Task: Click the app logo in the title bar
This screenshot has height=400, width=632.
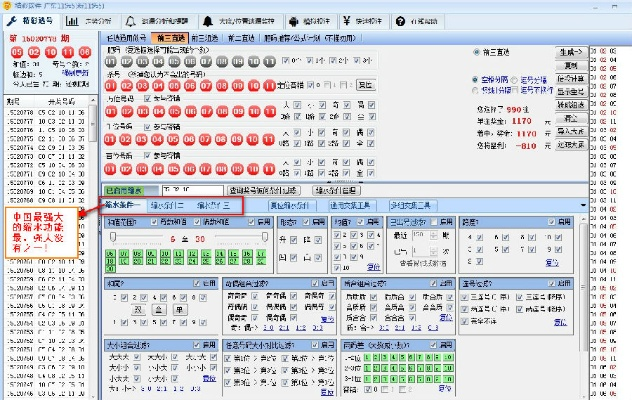Action: 7,6
